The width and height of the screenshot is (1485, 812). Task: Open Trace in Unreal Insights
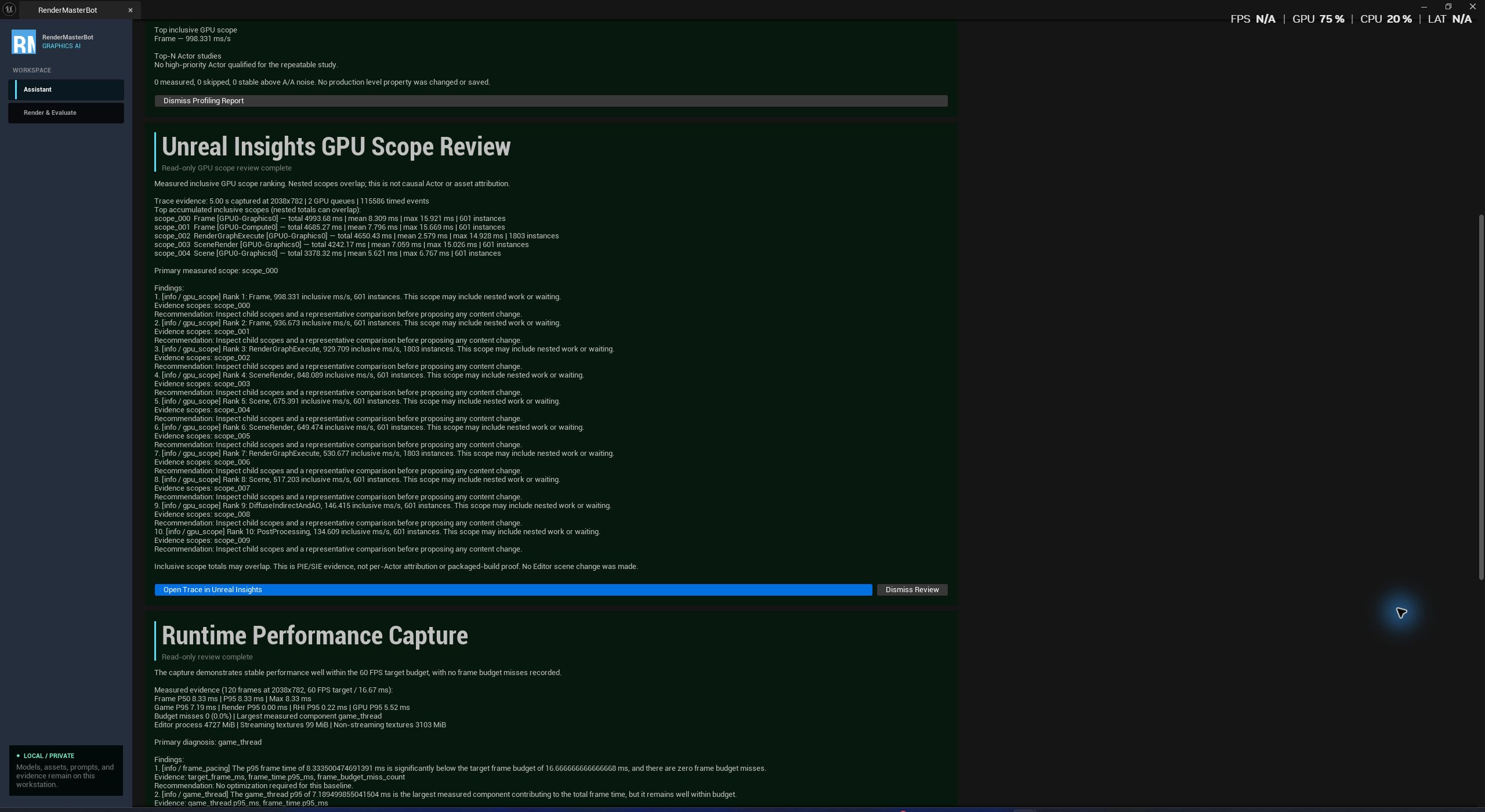pos(513,590)
